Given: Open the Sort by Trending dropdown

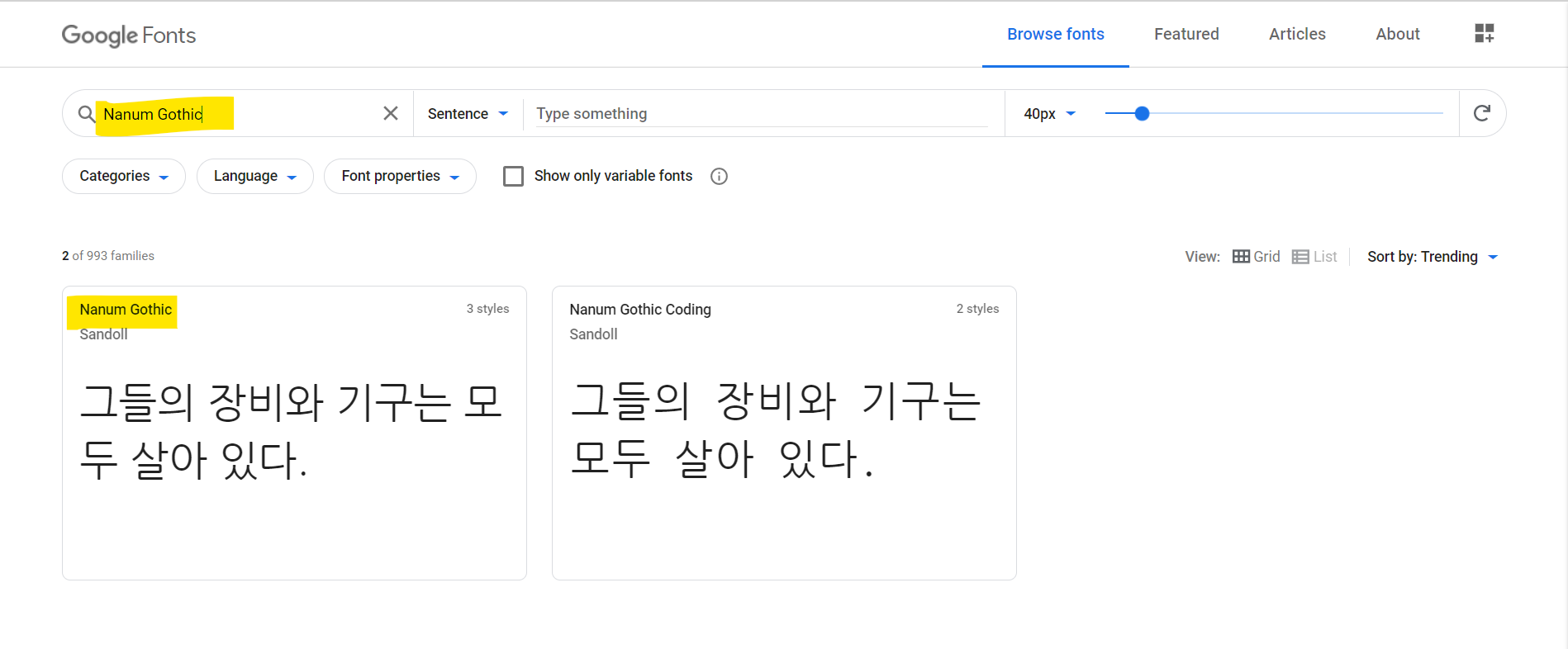Looking at the screenshot, I should tap(1433, 257).
